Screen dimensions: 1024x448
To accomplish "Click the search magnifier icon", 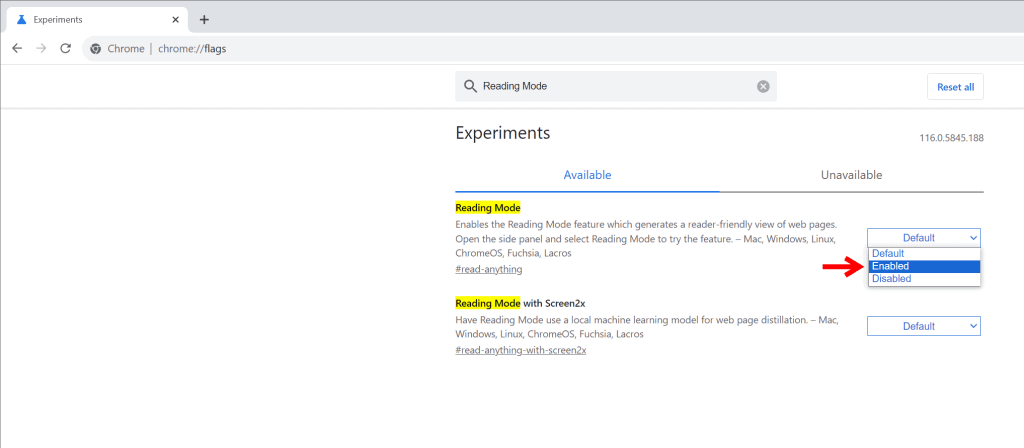I will (x=470, y=87).
